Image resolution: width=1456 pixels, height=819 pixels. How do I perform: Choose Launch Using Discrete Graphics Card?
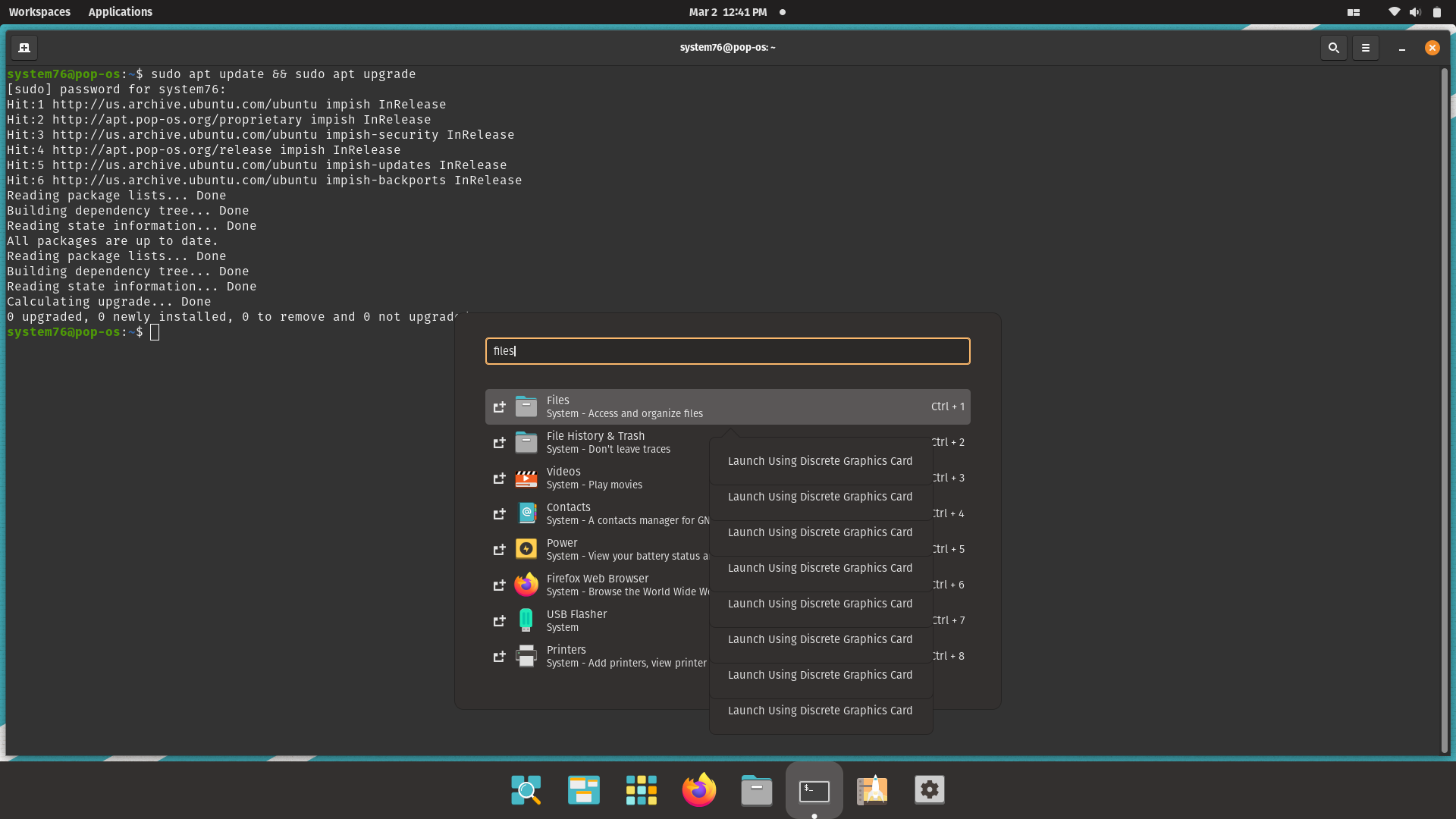point(820,460)
